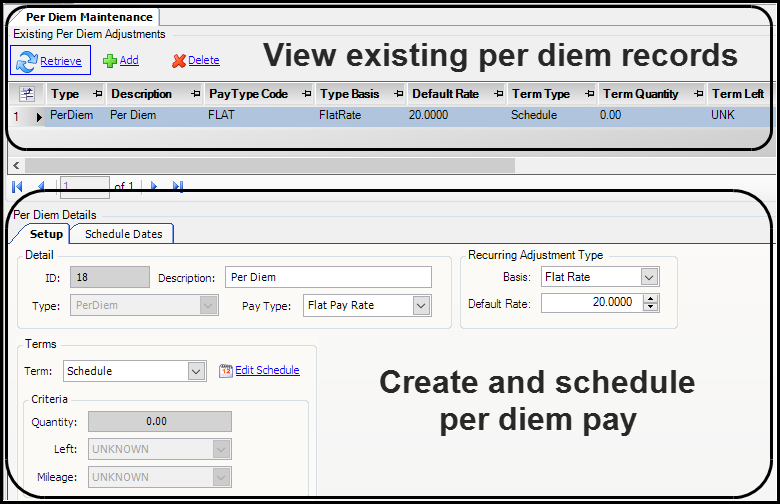Screen dimensions: 780x504
Task: Open the Term Schedule dropdown
Action: pyautogui.click(x=196, y=371)
